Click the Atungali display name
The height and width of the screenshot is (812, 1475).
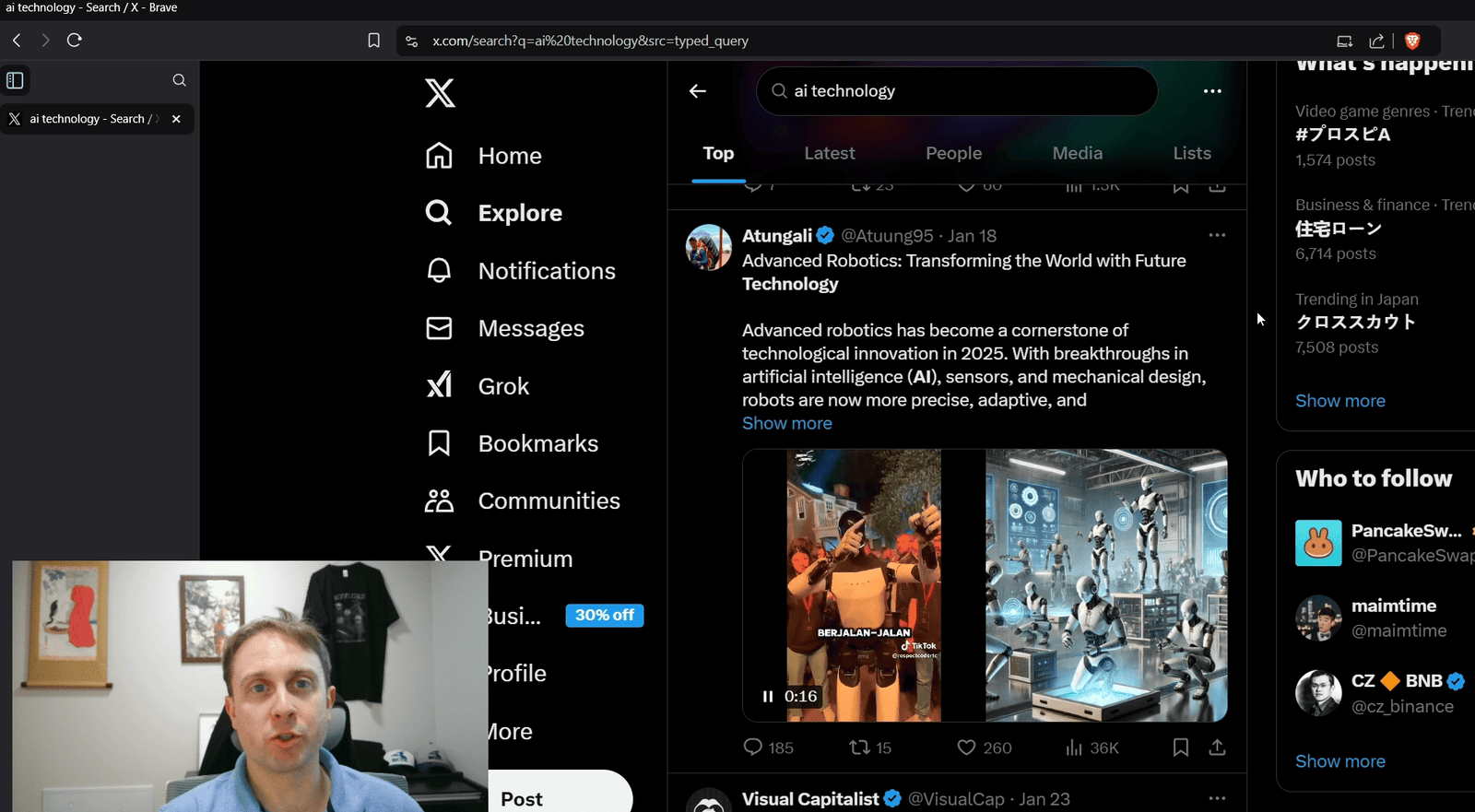(x=777, y=236)
